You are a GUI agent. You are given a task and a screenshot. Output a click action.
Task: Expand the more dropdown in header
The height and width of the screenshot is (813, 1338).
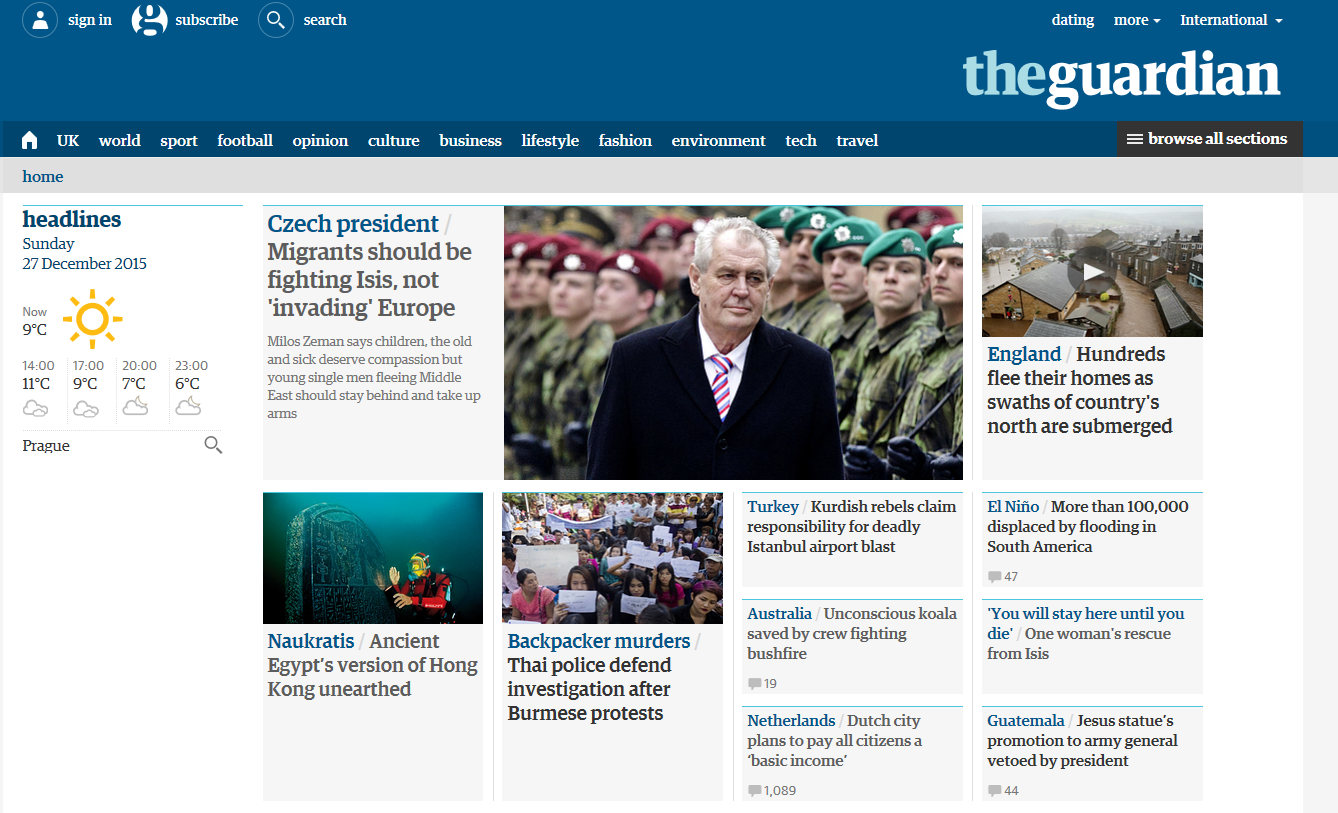1137,20
